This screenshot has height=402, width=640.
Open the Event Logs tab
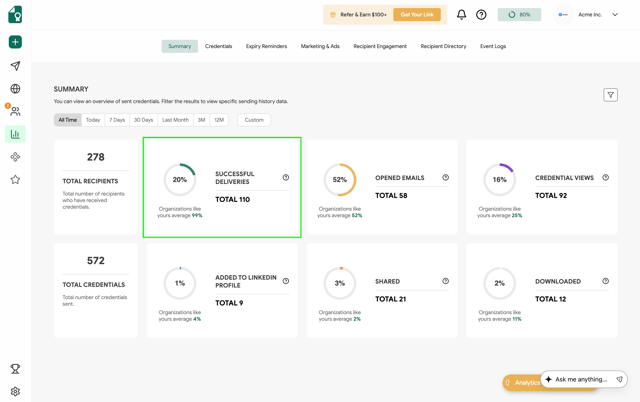point(493,46)
